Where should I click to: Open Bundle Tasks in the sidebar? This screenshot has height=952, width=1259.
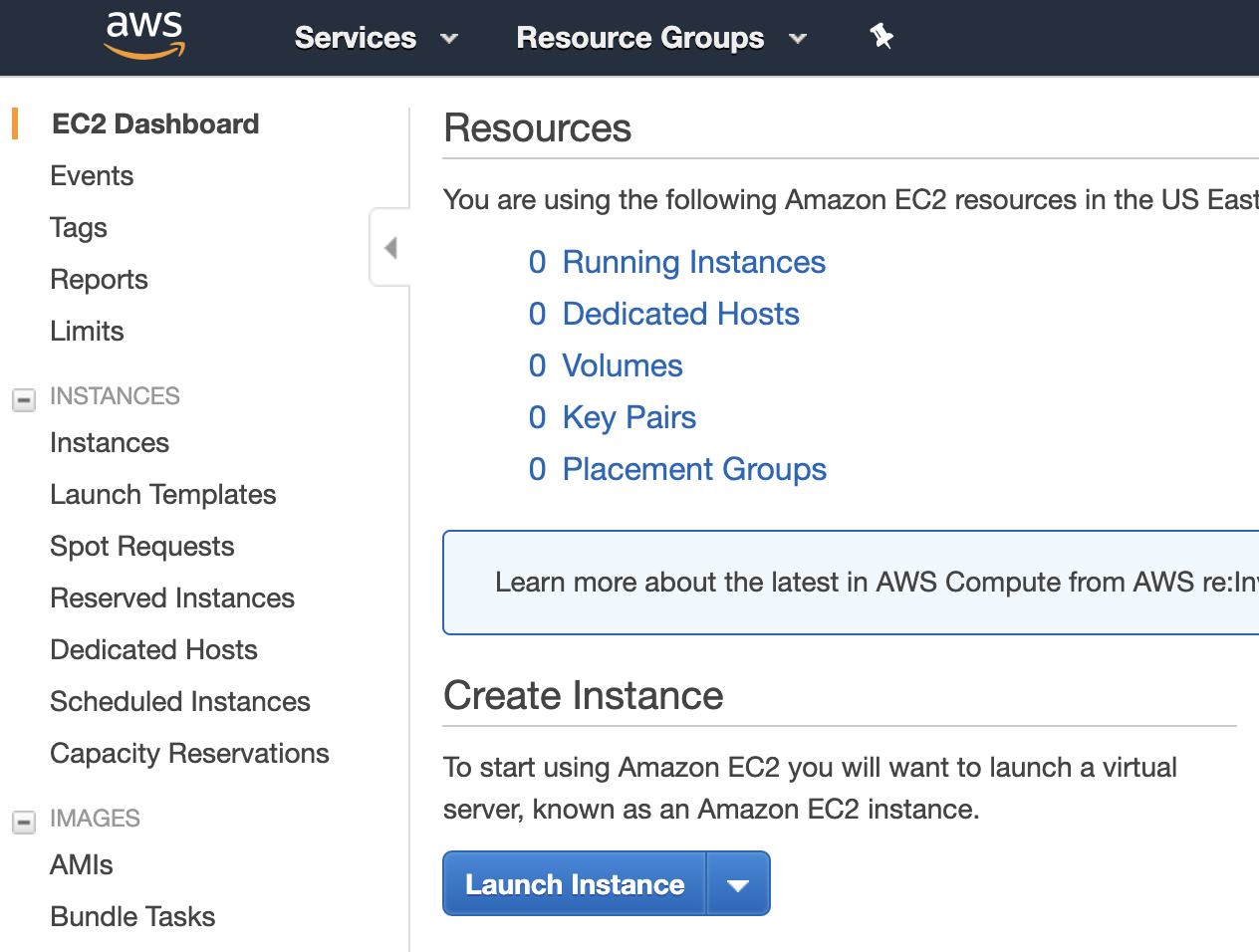[x=132, y=916]
